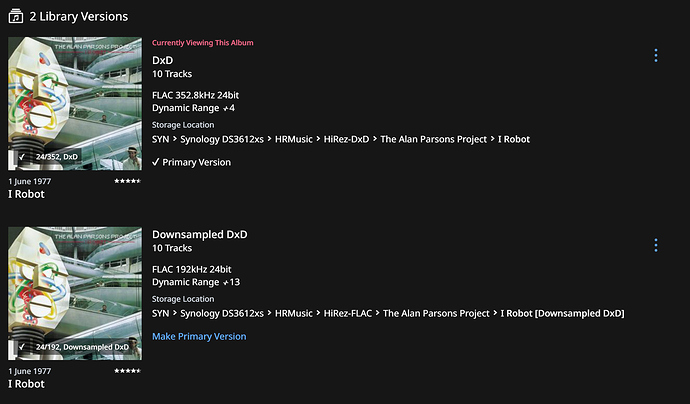Click the Primary Version checkmark label

coord(191,162)
